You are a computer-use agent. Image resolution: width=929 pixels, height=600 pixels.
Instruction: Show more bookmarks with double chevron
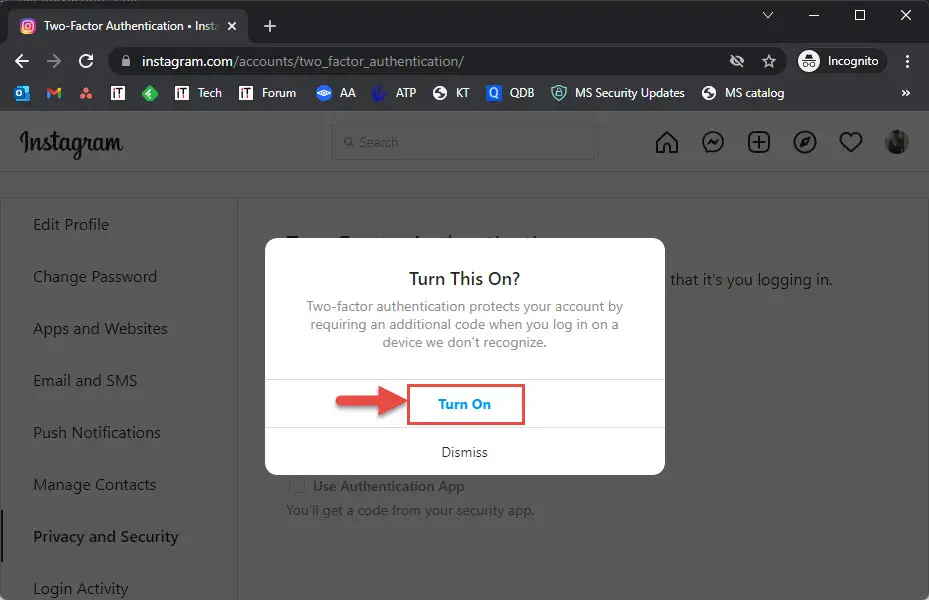(905, 93)
